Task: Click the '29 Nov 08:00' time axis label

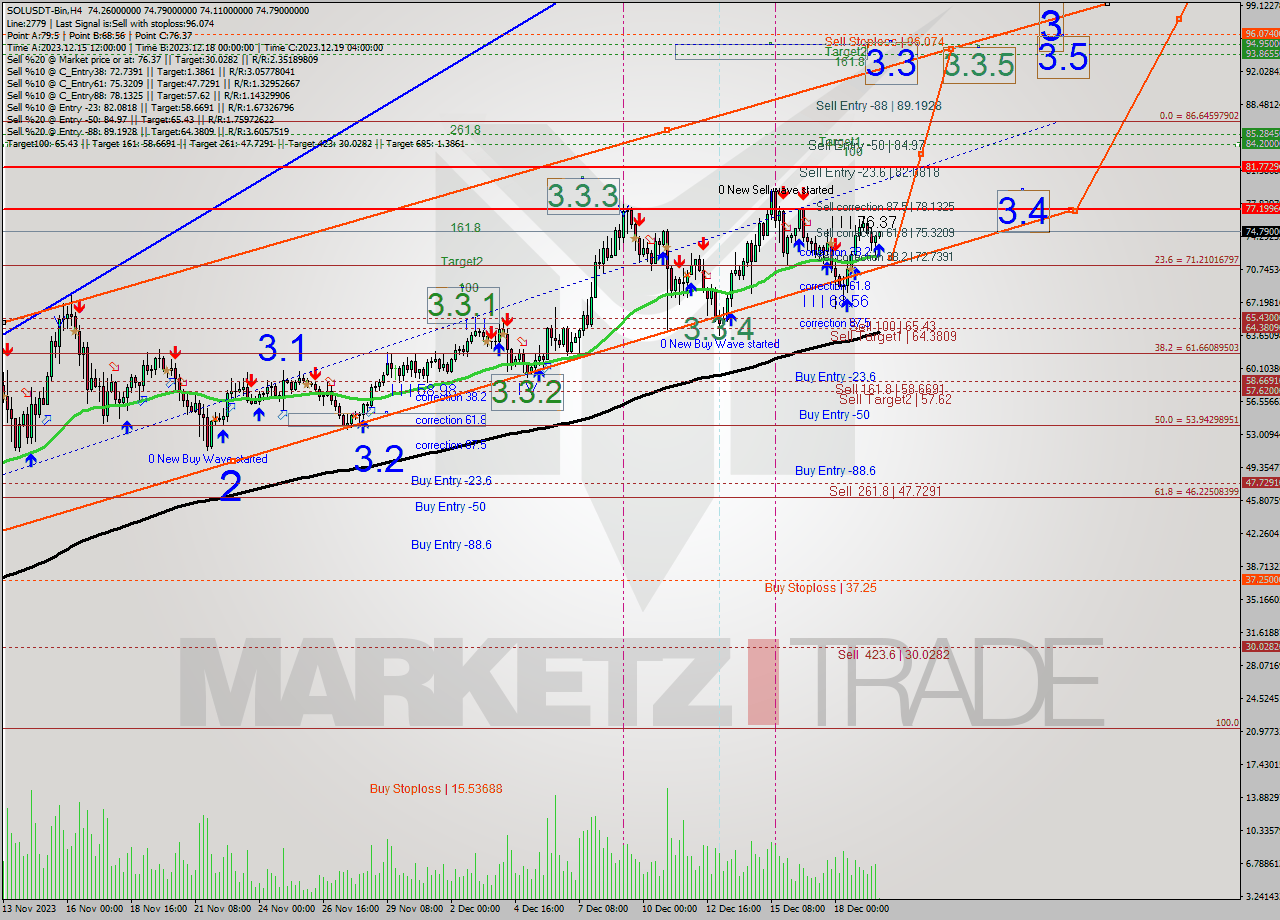Action: [x=414, y=909]
